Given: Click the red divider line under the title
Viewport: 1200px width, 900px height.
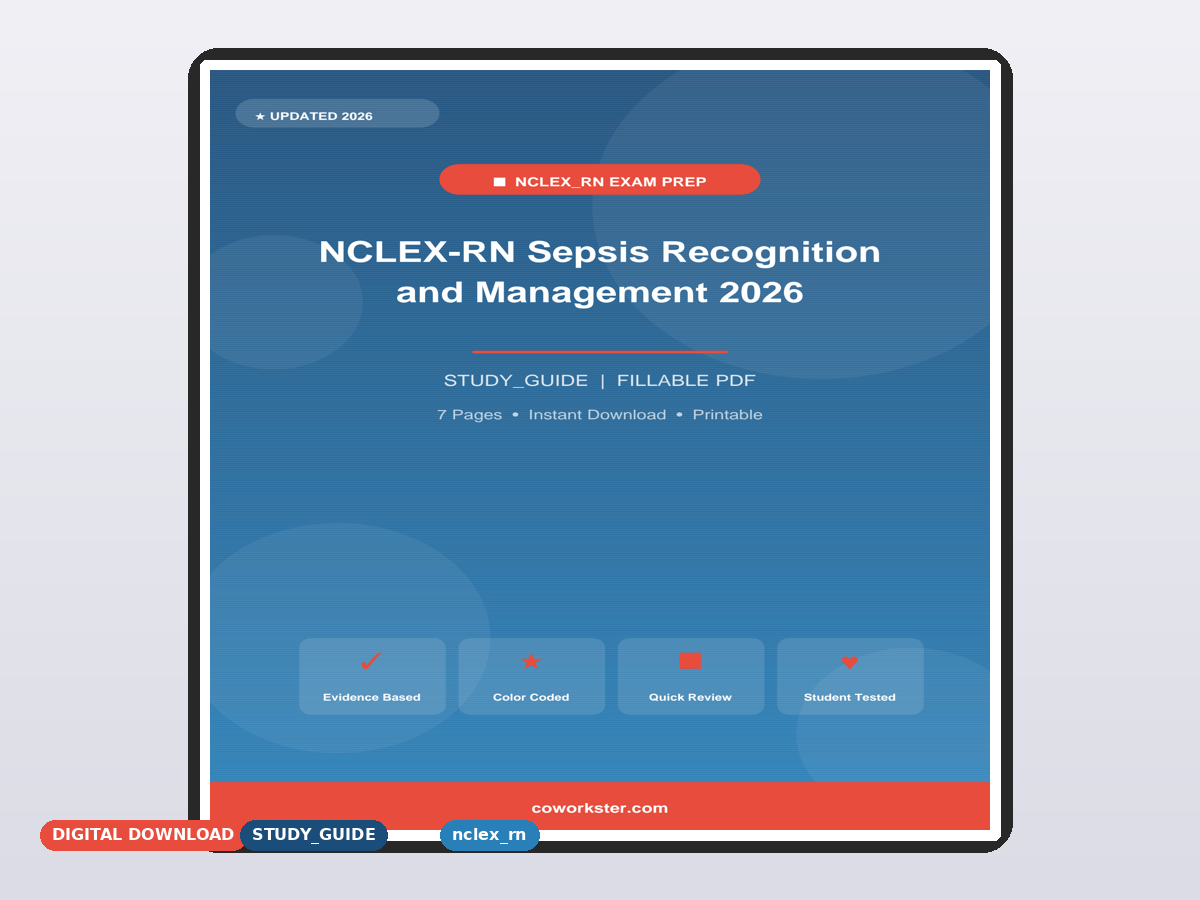Looking at the screenshot, I should 600,352.
